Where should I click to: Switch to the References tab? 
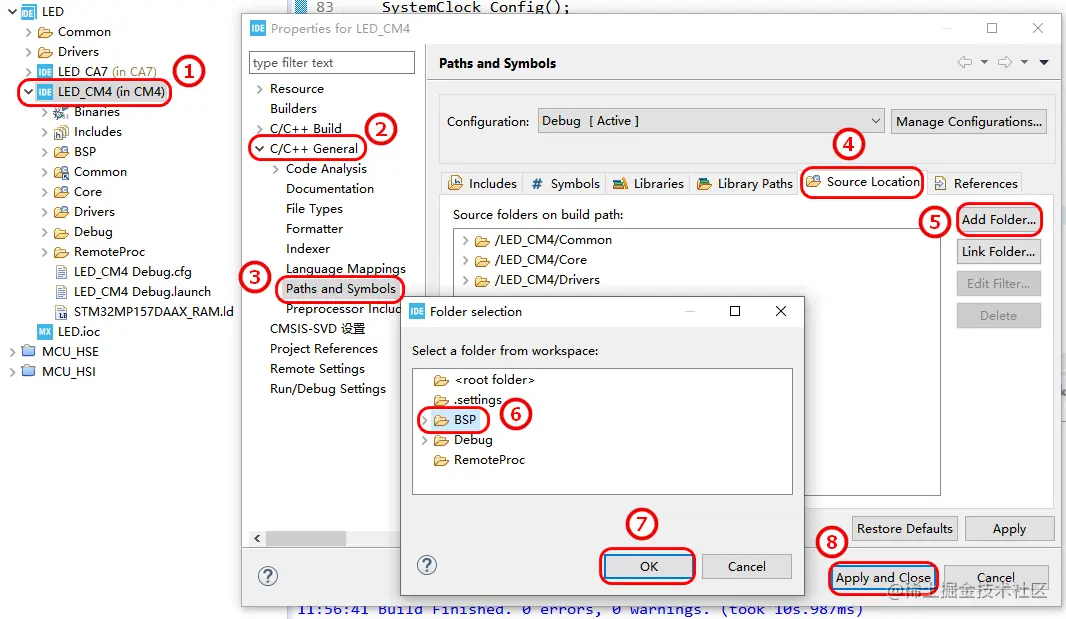click(x=976, y=184)
